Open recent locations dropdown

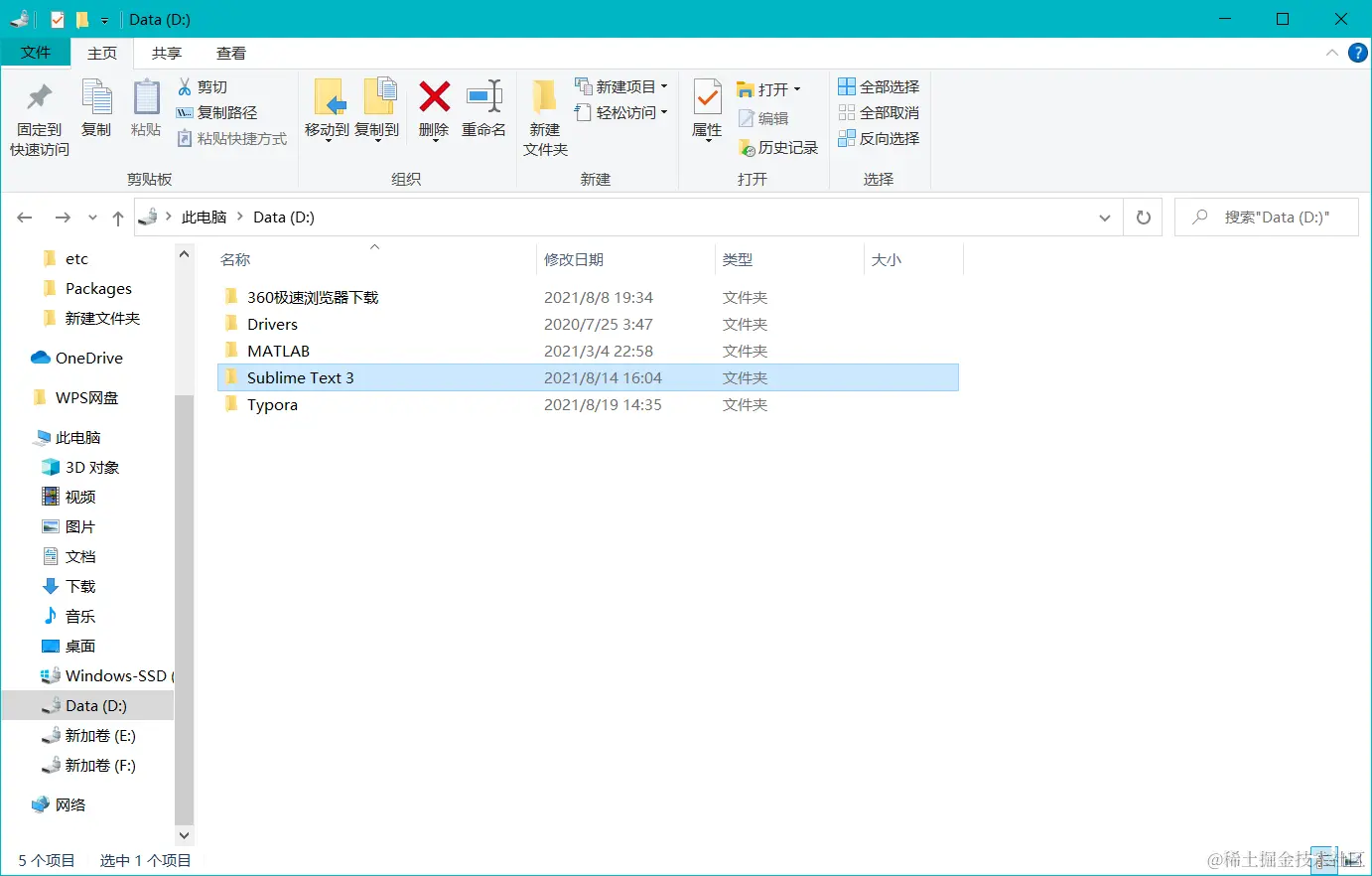click(92, 218)
